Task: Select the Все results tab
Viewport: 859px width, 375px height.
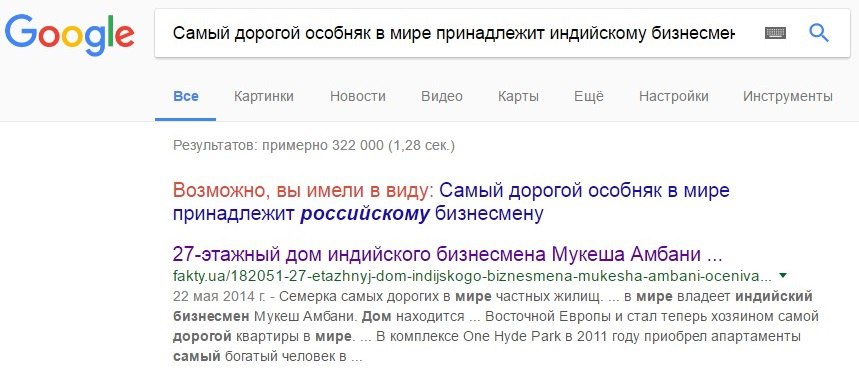Action: (x=186, y=96)
